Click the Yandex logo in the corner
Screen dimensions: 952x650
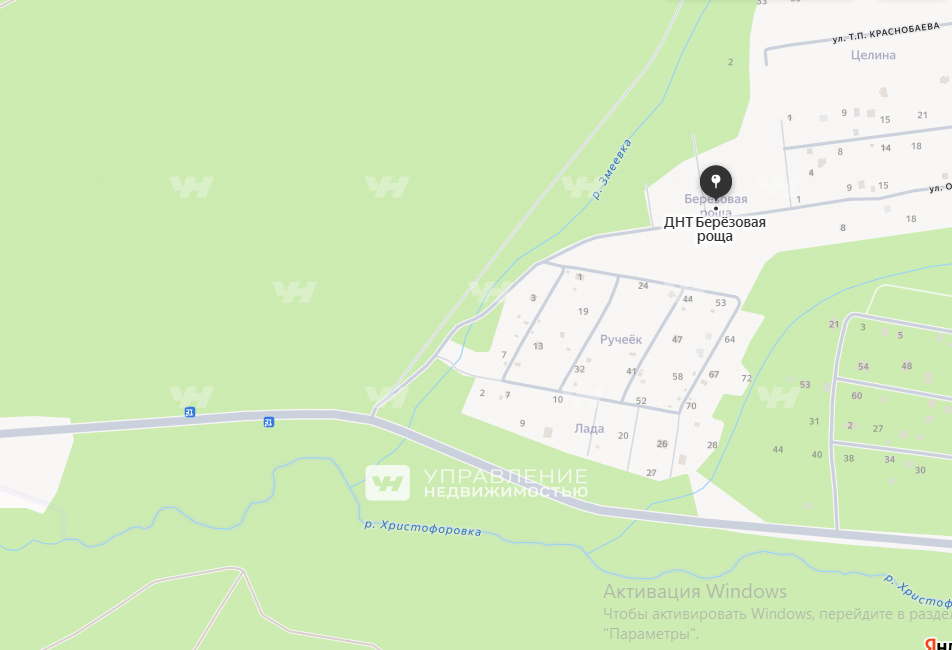click(938, 643)
